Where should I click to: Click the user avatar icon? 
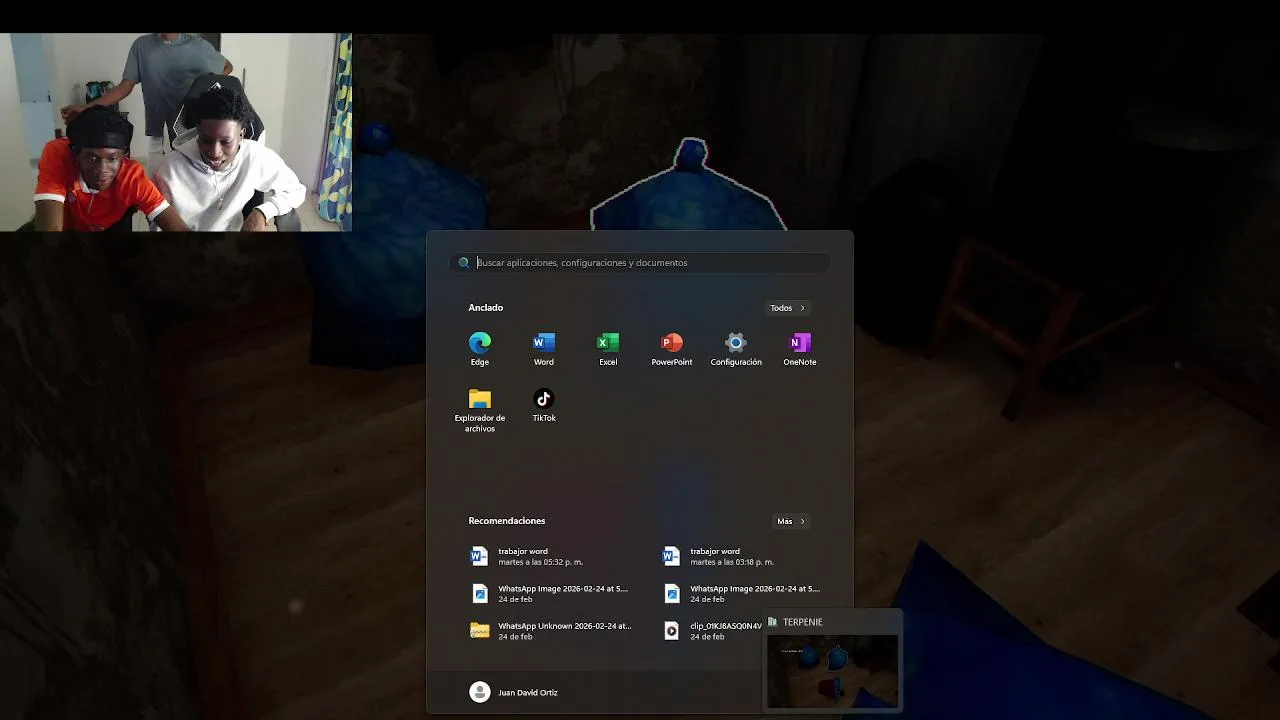[x=480, y=692]
